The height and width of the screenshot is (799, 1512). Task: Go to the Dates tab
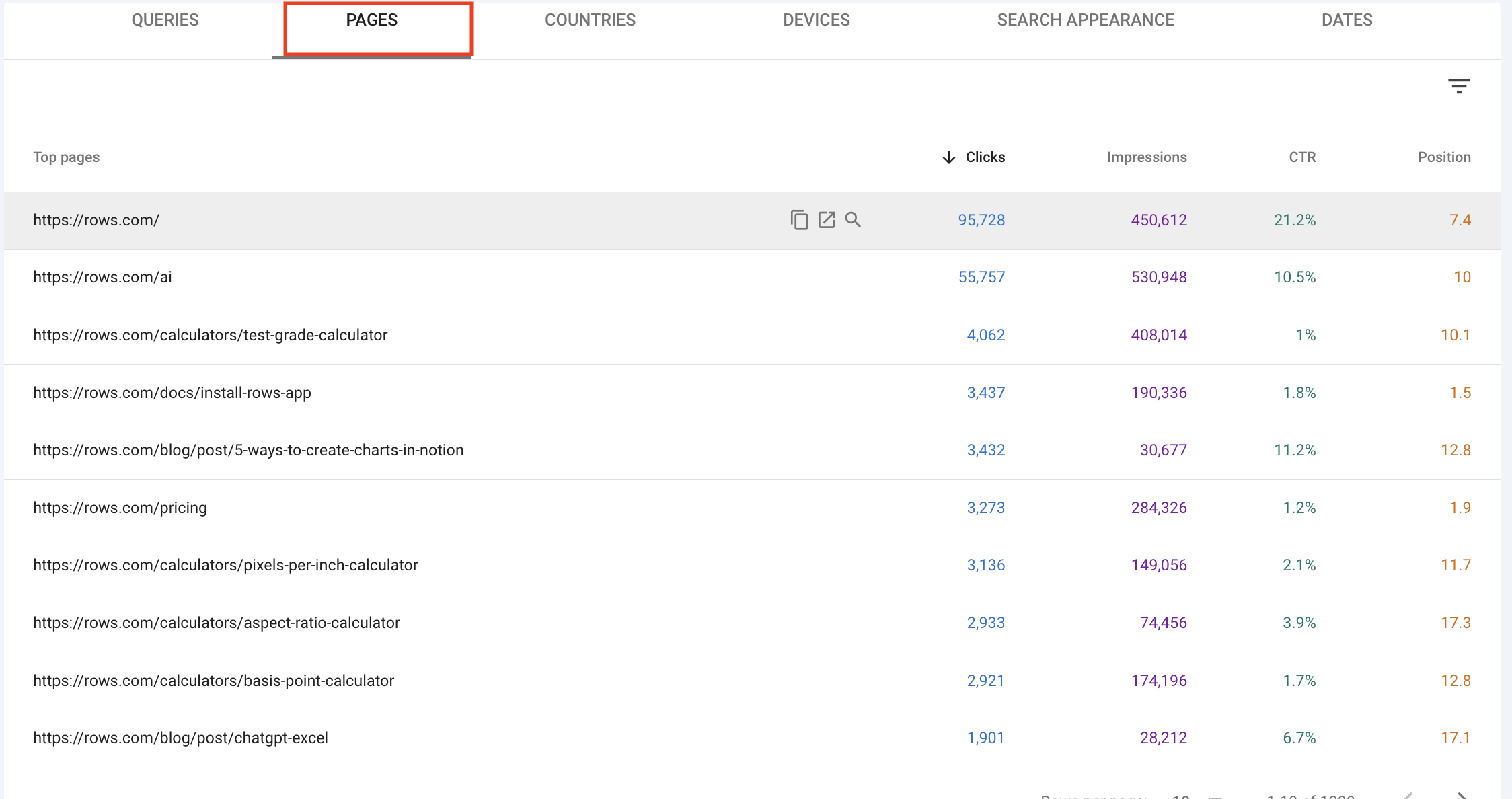[x=1347, y=20]
